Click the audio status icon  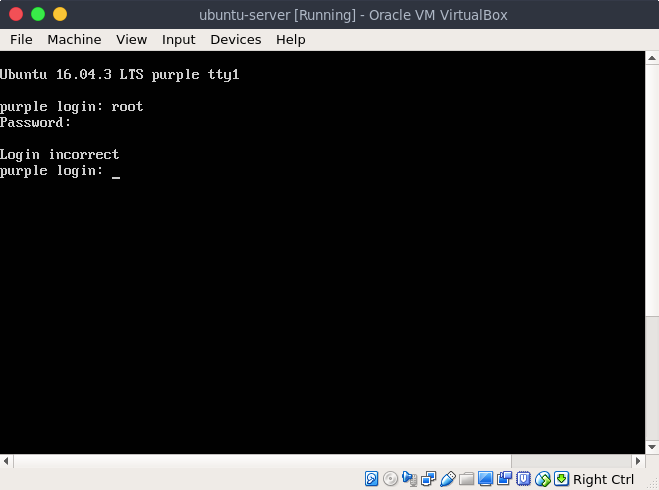tap(409, 479)
